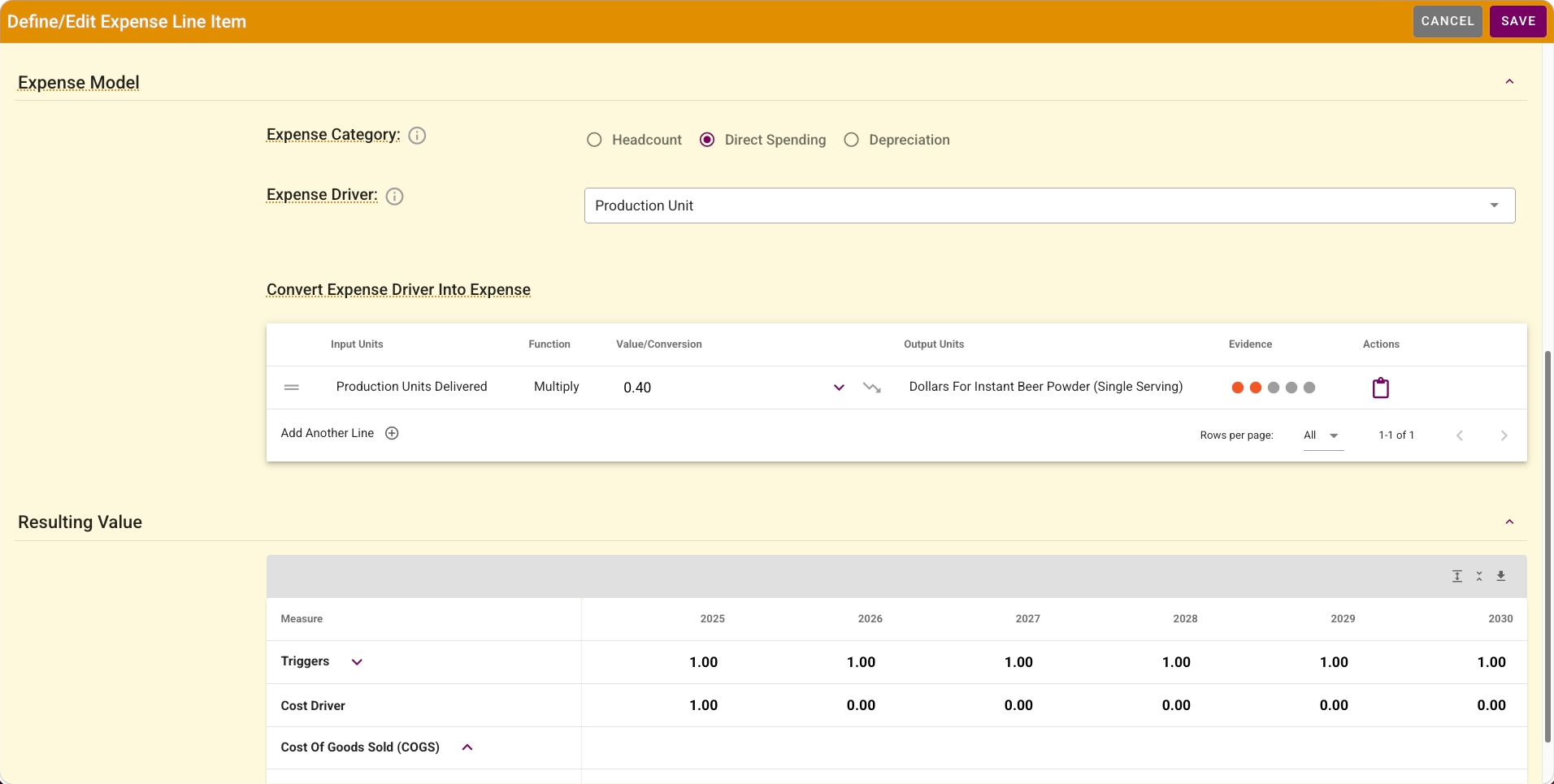Click the vertical scrollbar
Screen dimensions: 1554x784
[1547, 546]
